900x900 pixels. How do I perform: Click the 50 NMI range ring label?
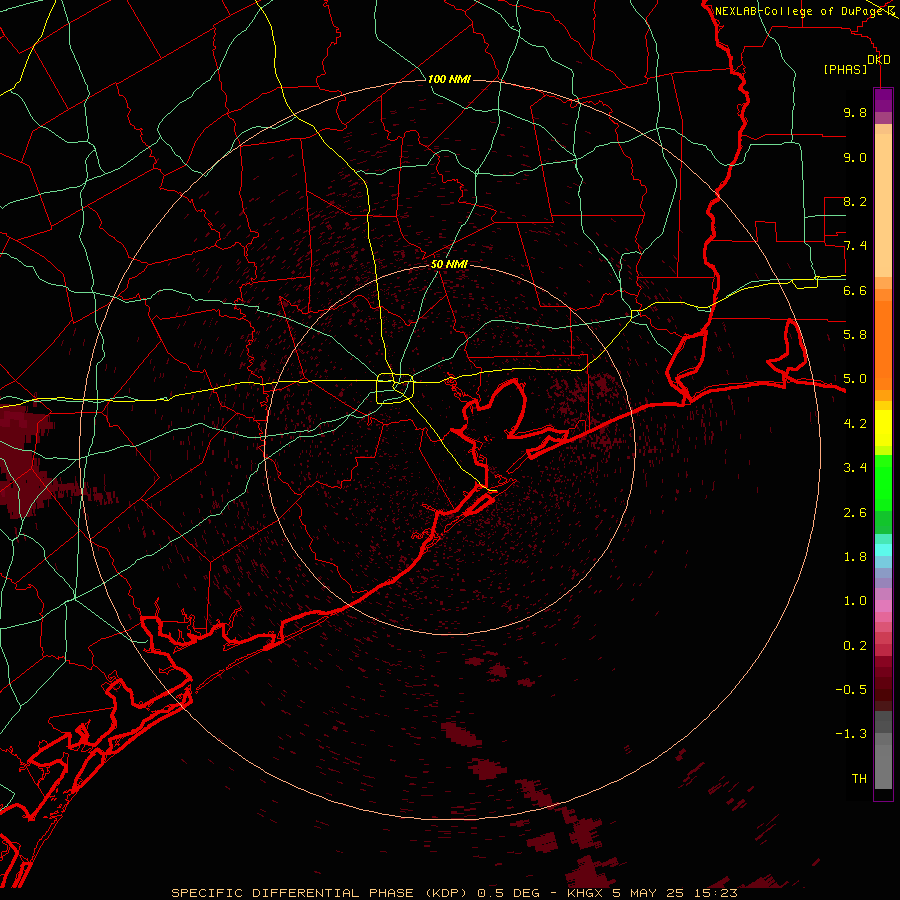449,264
